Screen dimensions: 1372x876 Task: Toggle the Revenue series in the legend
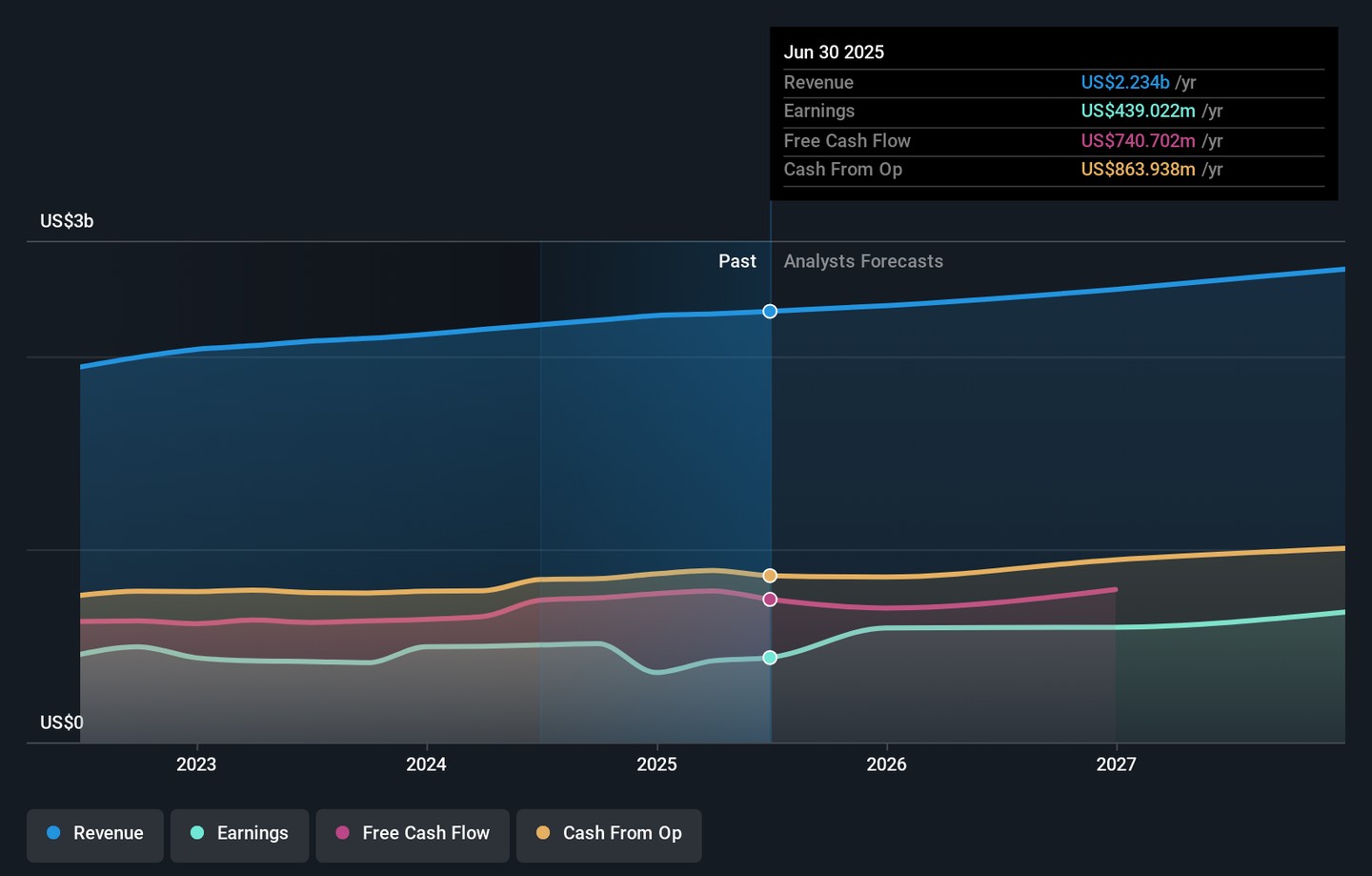(x=95, y=834)
